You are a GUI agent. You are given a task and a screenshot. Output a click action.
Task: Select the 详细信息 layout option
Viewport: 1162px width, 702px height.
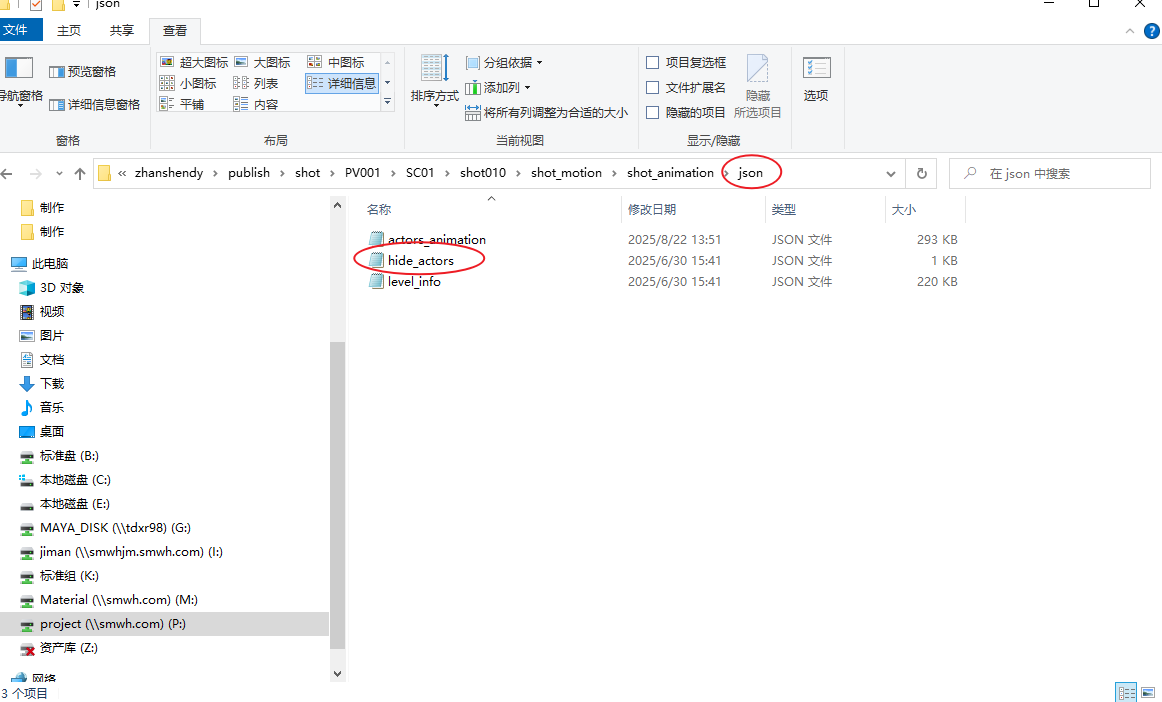pyautogui.click(x=342, y=83)
